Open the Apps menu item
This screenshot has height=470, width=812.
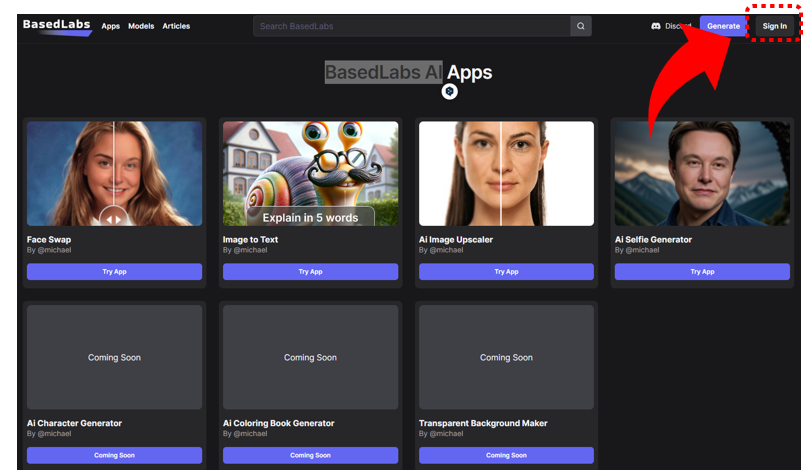[x=110, y=26]
